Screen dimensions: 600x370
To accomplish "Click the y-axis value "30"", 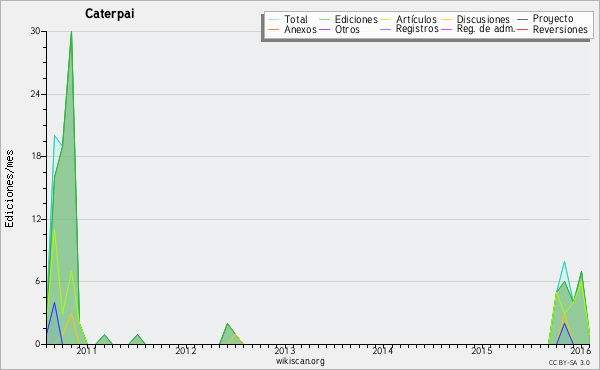I will pyautogui.click(x=36, y=31).
